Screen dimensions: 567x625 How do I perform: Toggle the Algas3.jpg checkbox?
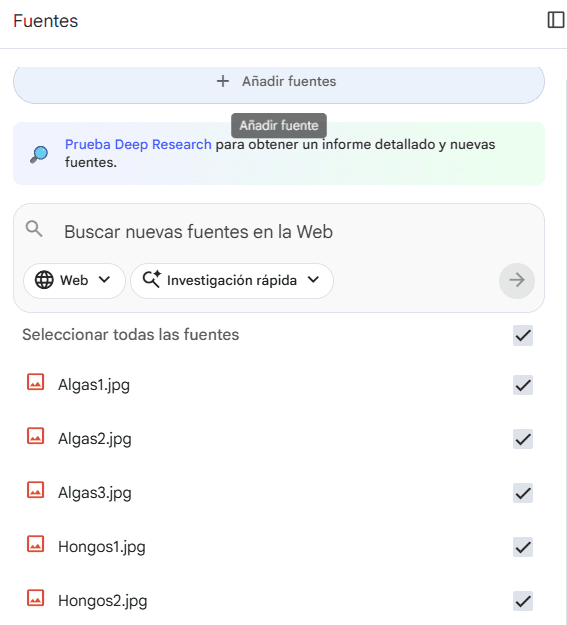pyautogui.click(x=523, y=493)
